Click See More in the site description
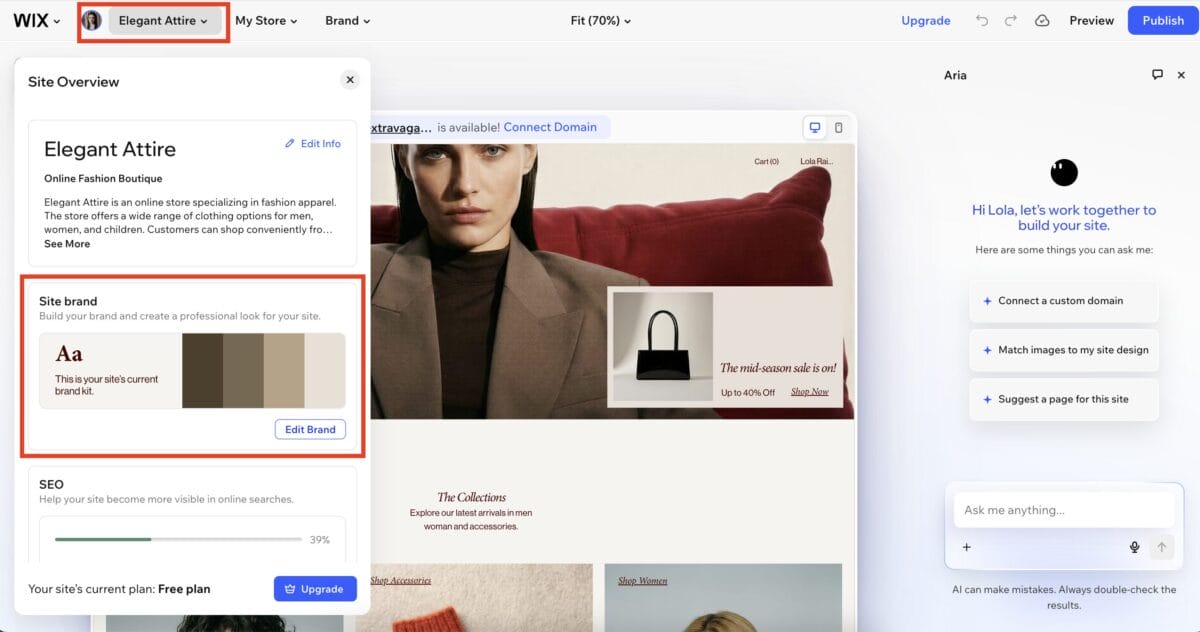The width and height of the screenshot is (1200, 632). pos(66,243)
